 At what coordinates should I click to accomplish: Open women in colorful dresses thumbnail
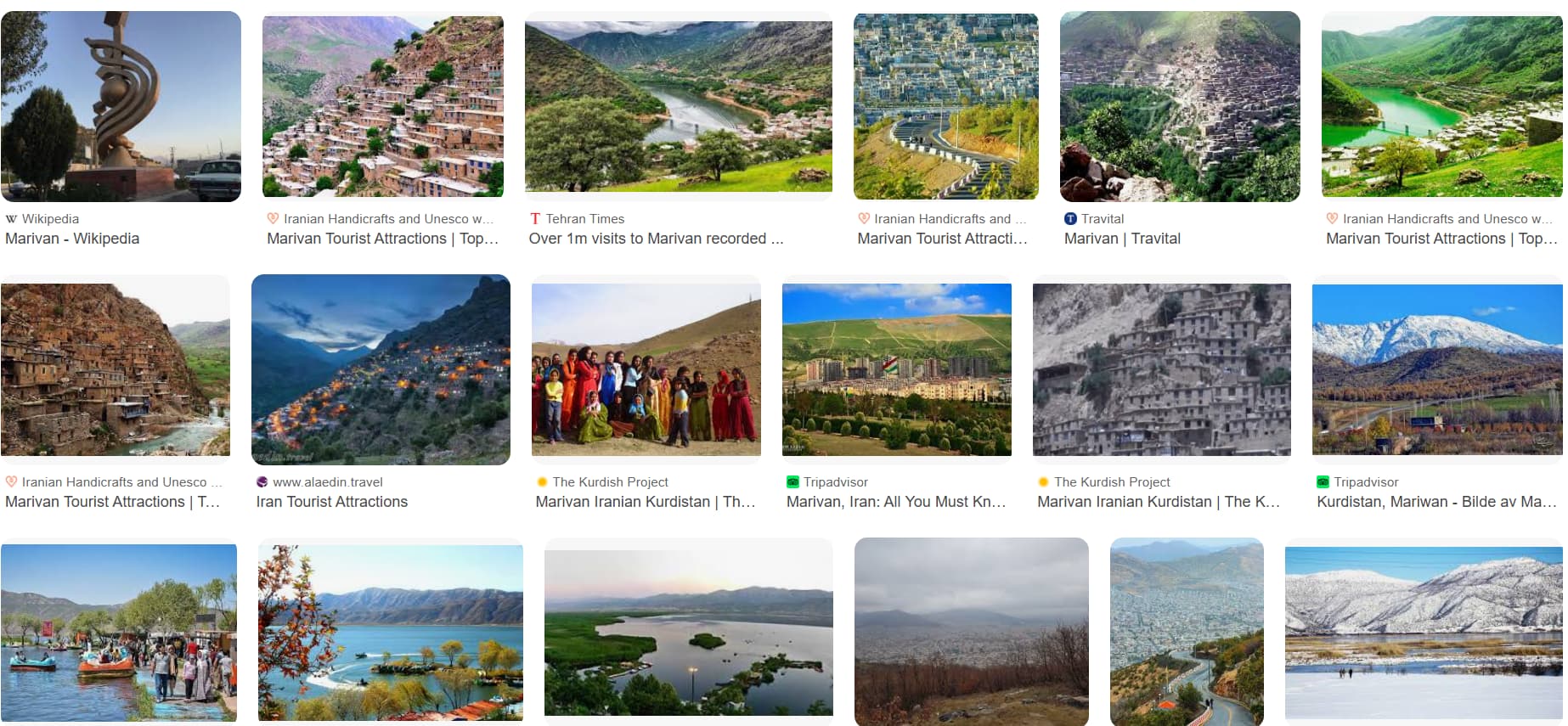pos(646,369)
